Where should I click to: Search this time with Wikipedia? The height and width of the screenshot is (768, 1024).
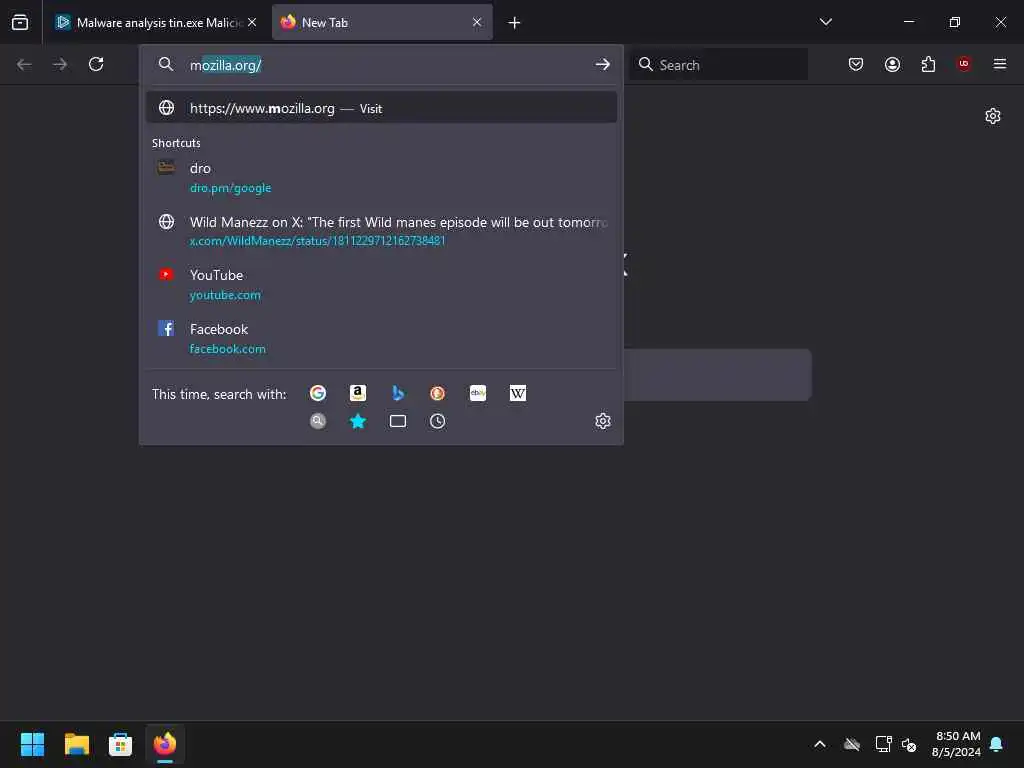pos(518,393)
